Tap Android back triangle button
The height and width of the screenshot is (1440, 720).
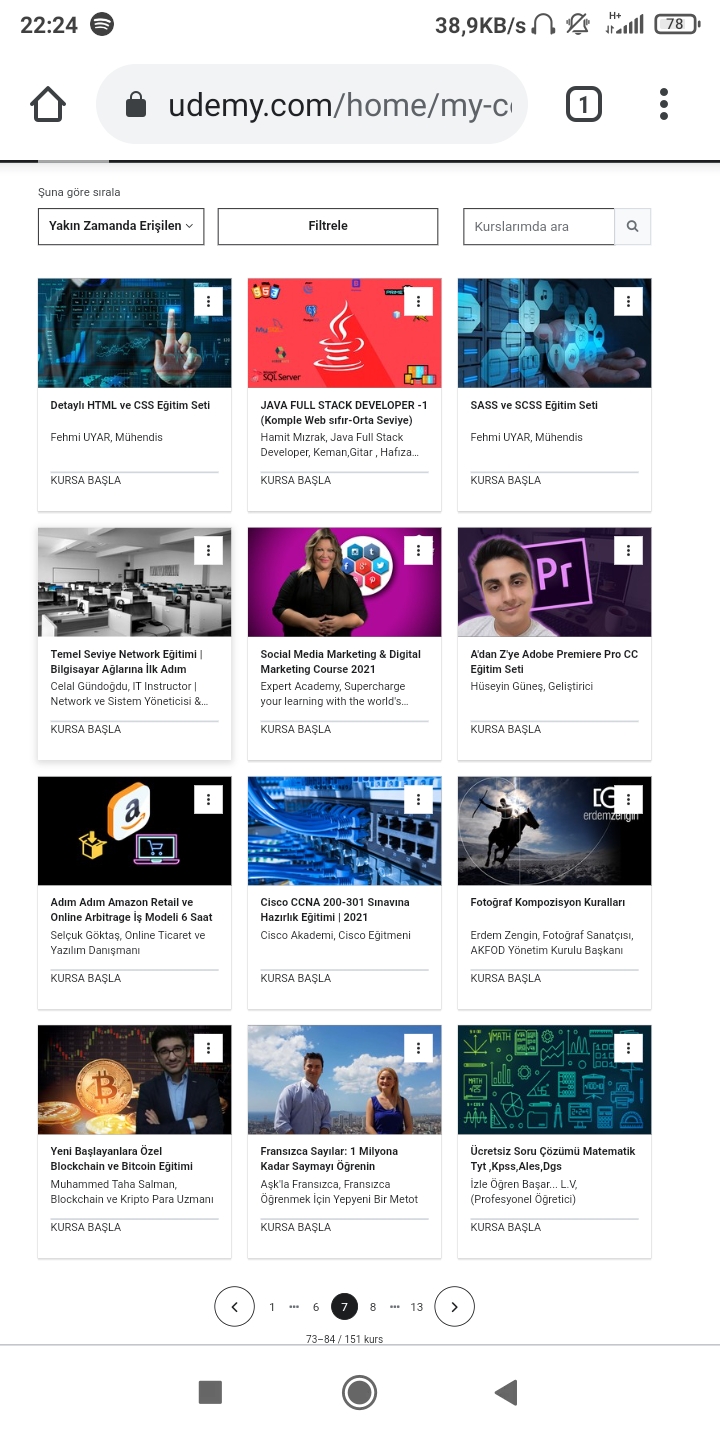[x=506, y=1392]
